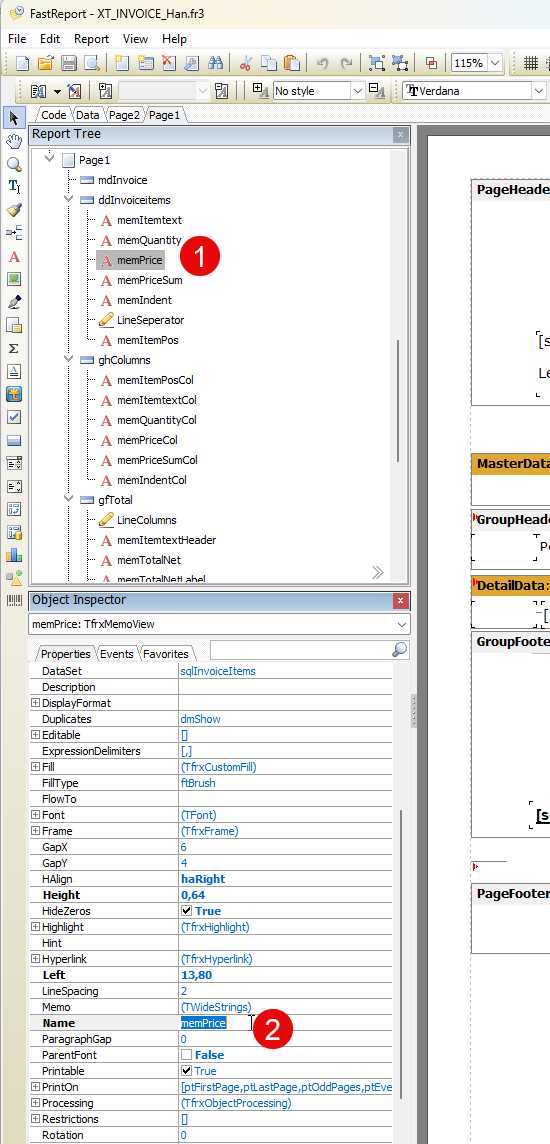The width and height of the screenshot is (550, 1144).
Task: Uncheck the HideZeros True checkbox
Action: 186,911
